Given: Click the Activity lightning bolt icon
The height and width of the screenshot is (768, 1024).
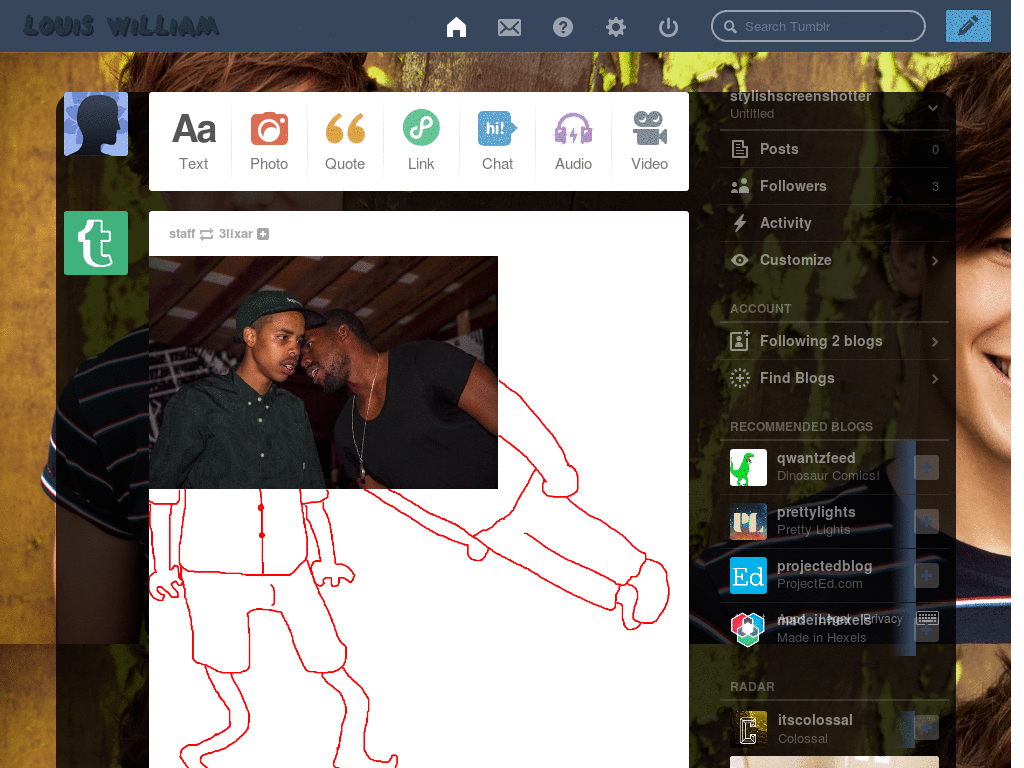Looking at the screenshot, I should pos(739,223).
